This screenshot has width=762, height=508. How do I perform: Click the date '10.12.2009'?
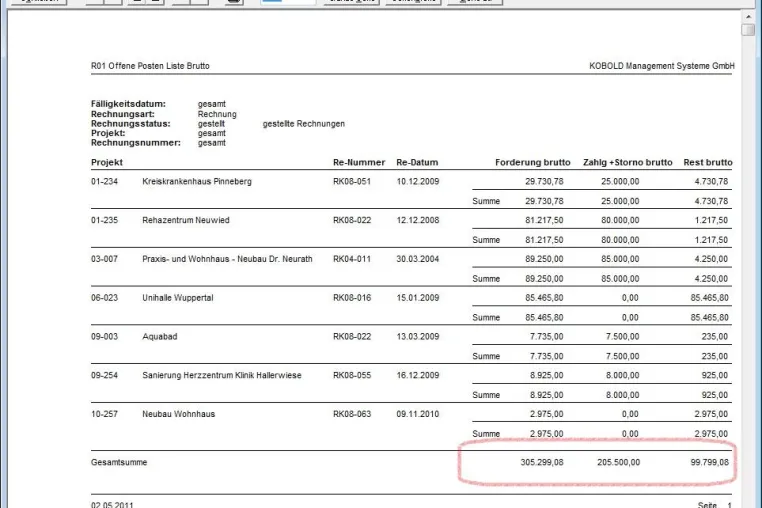click(417, 181)
